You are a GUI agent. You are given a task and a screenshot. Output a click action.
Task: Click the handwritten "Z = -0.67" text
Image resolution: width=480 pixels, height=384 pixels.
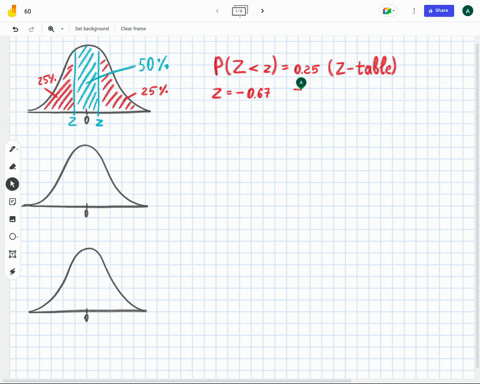pyautogui.click(x=241, y=93)
